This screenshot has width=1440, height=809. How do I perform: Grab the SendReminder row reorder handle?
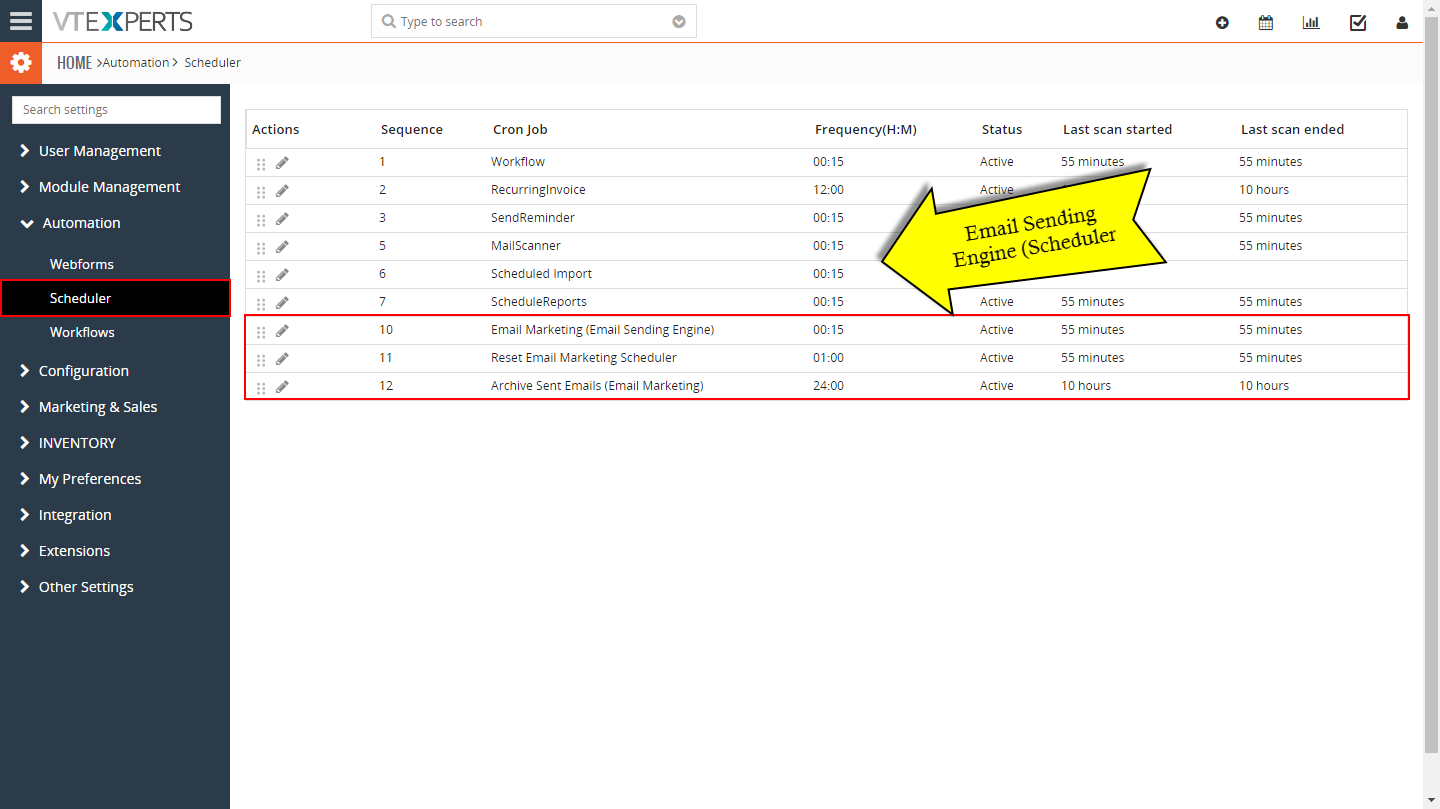point(261,220)
